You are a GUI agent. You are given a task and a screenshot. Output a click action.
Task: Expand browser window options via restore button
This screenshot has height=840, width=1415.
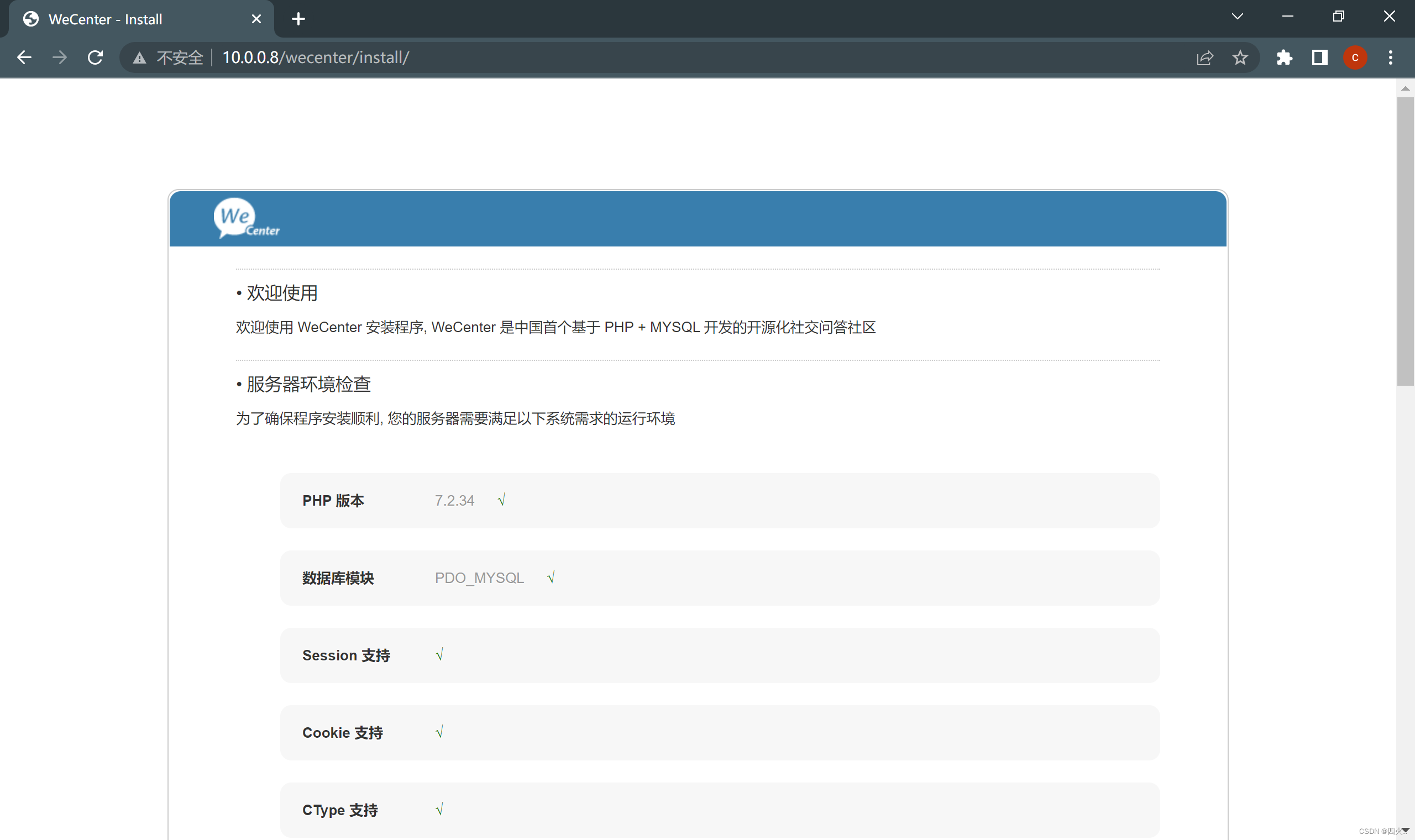(1338, 16)
